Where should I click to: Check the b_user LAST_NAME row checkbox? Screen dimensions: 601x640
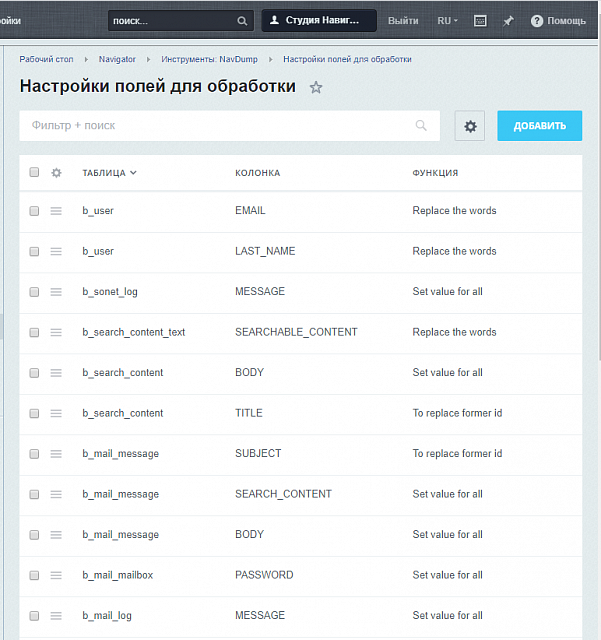click(34, 251)
